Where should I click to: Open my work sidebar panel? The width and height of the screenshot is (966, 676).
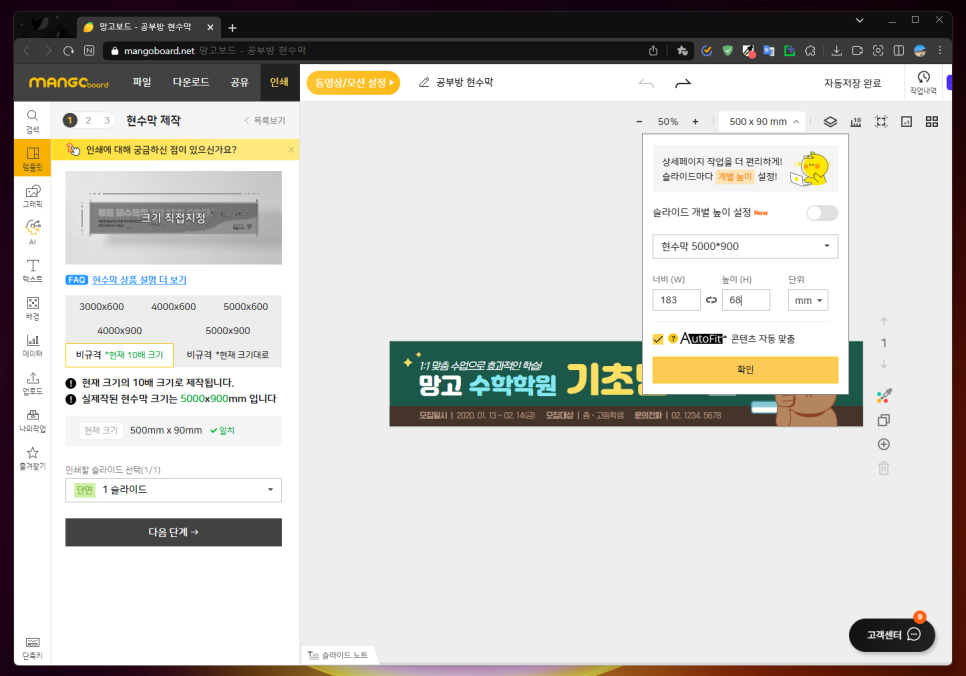coord(33,420)
